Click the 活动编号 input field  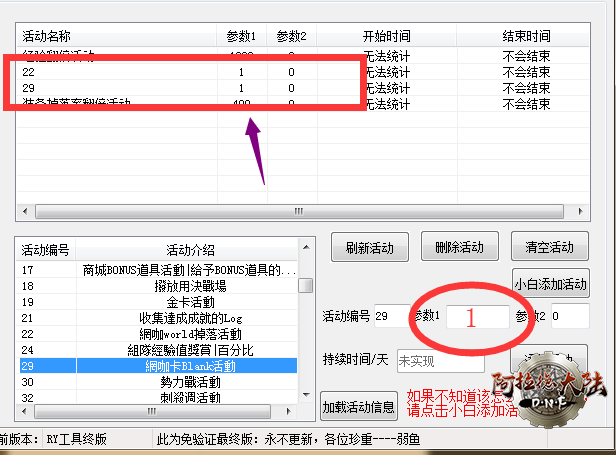(388, 317)
